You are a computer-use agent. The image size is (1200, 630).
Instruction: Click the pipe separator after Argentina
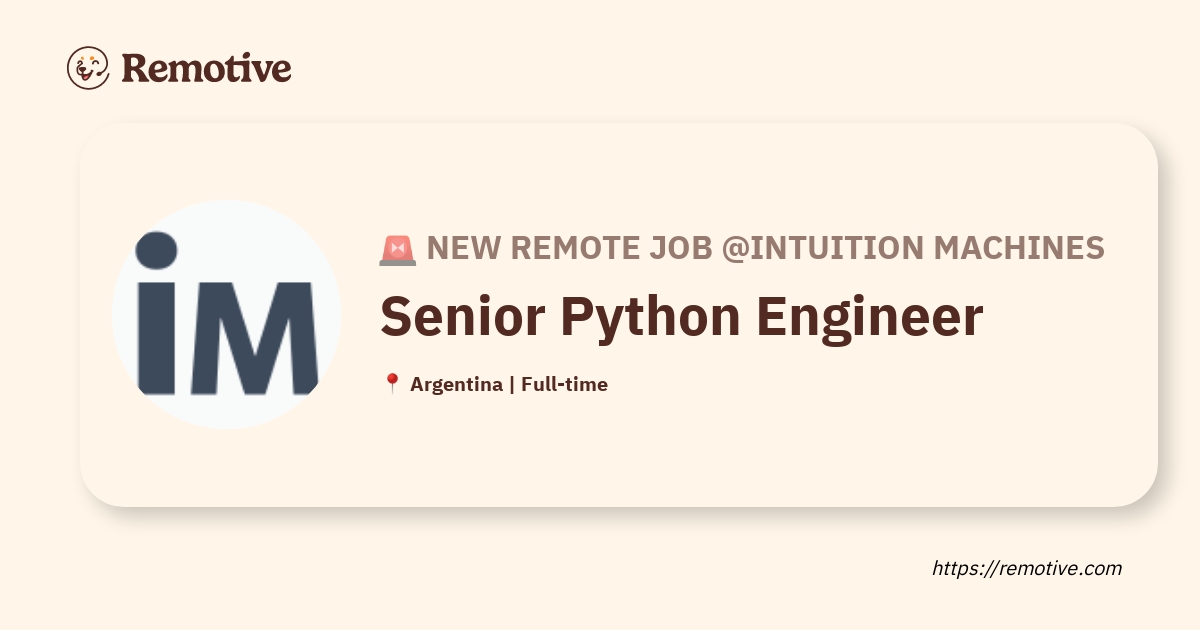point(511,384)
